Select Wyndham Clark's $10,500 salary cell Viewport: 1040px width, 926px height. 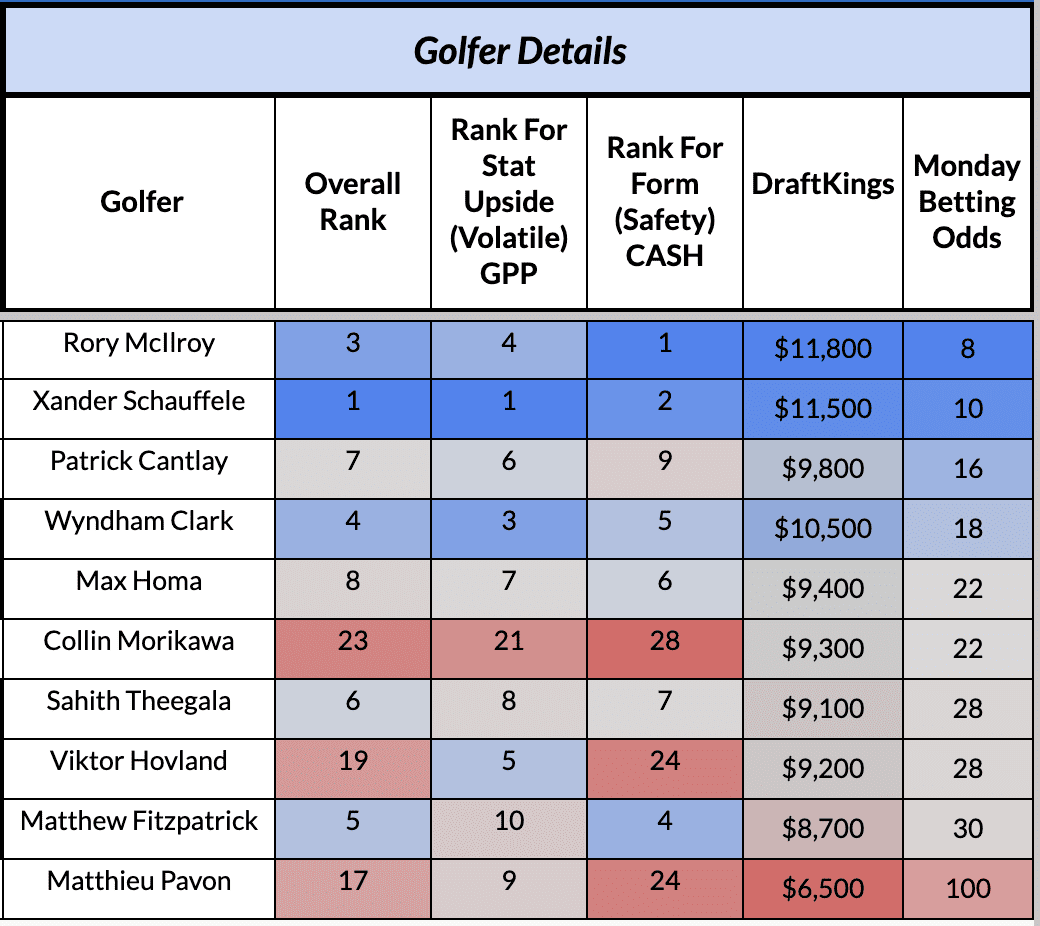pyautogui.click(x=822, y=529)
